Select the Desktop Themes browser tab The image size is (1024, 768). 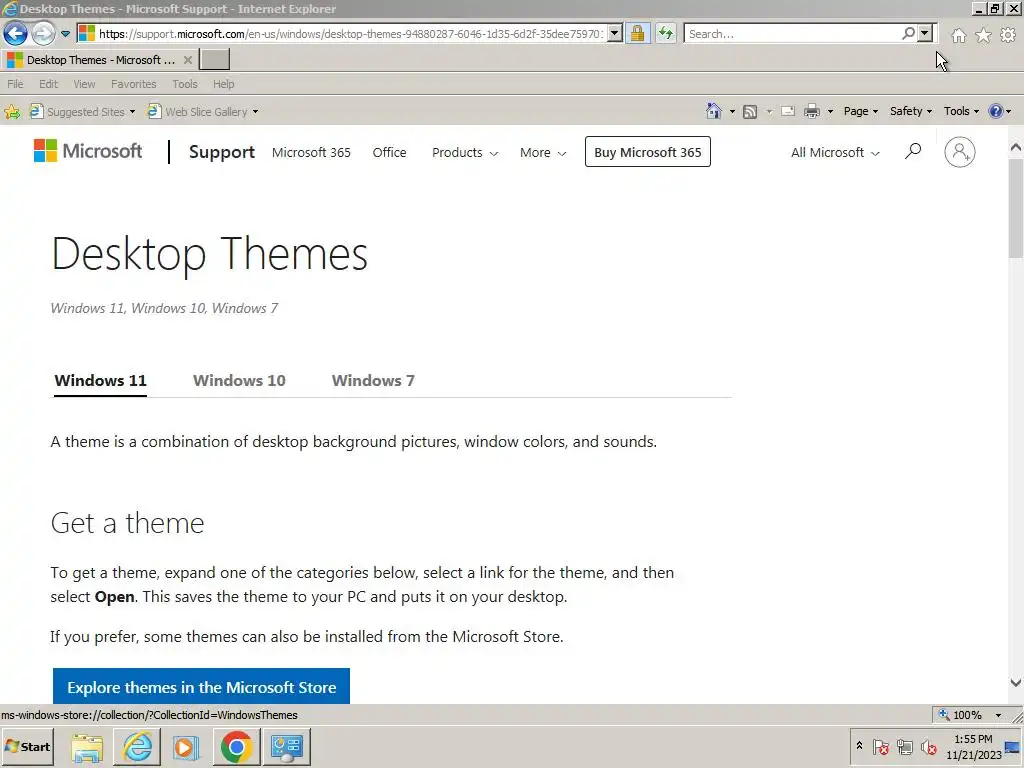tap(99, 60)
